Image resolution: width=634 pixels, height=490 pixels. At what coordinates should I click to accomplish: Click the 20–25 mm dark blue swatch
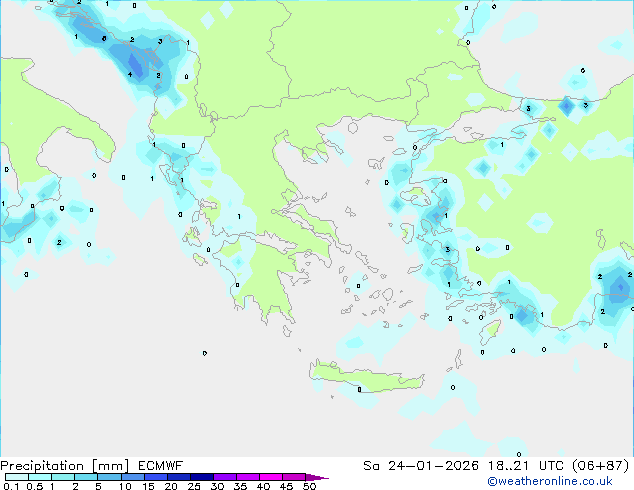pyautogui.click(x=178, y=477)
